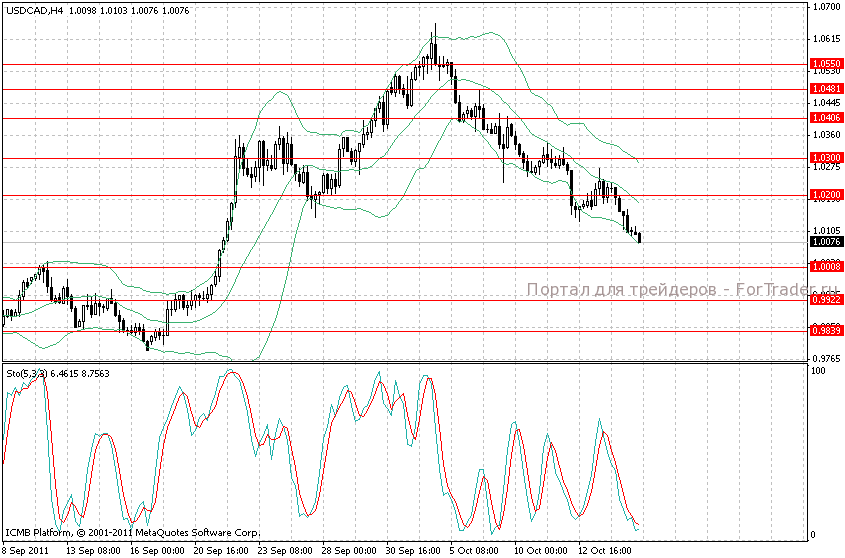Image resolution: width=845 pixels, height=558 pixels.
Task: Click the current price 1.0076 label
Action: pos(826,242)
